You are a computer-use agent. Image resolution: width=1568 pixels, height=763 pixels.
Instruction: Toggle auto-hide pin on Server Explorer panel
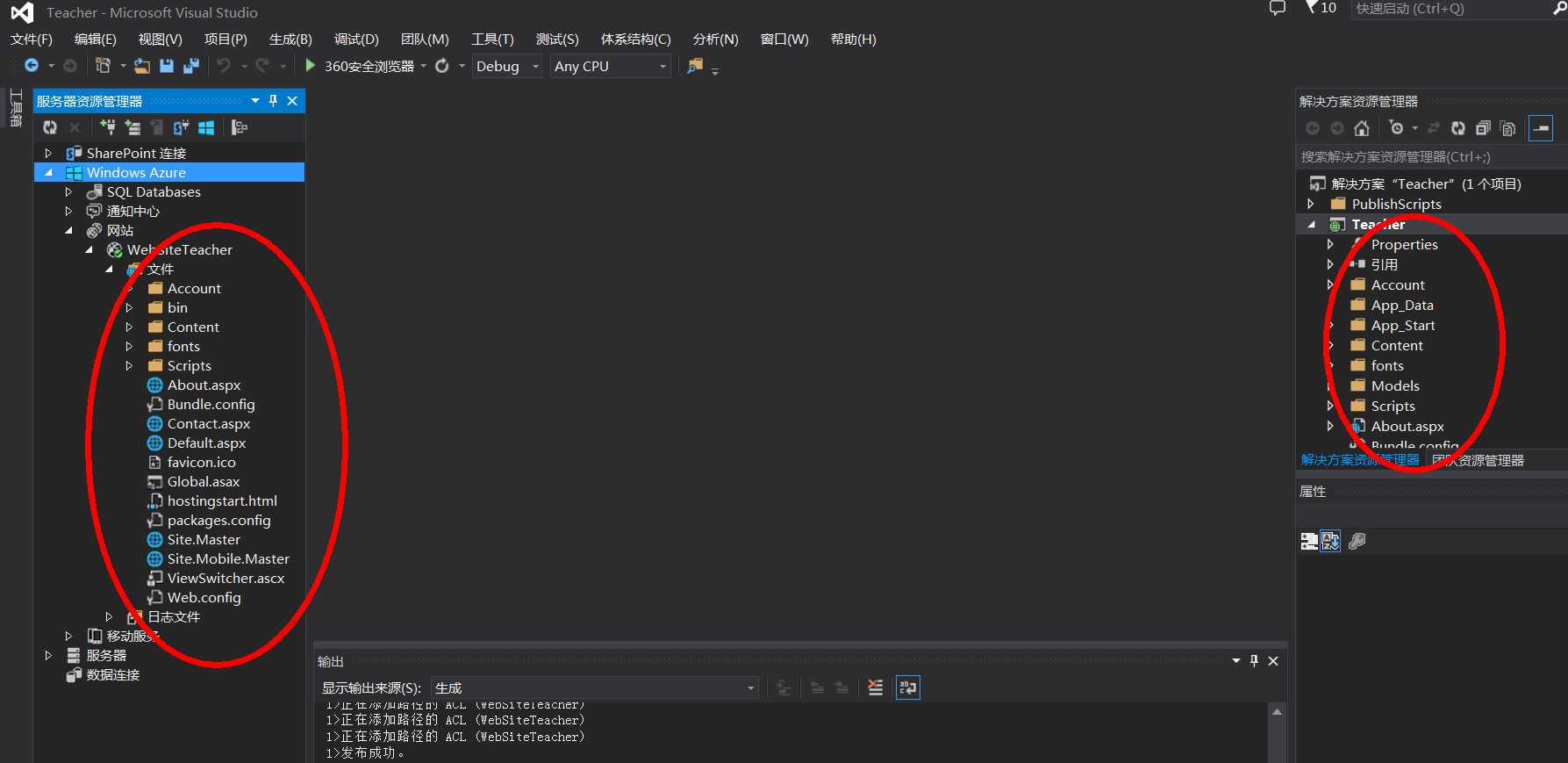pyautogui.click(x=273, y=101)
